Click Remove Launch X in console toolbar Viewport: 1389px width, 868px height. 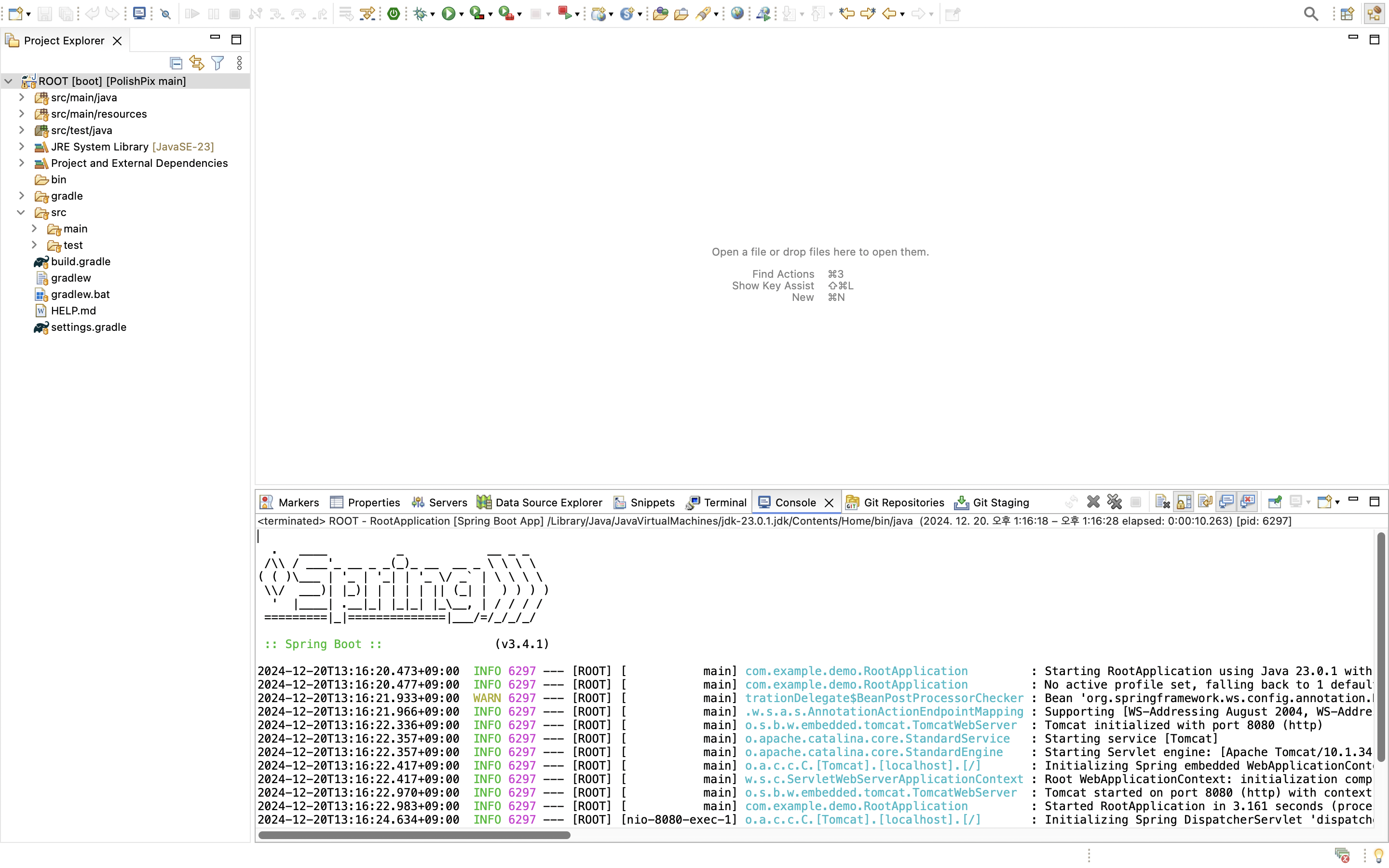pyautogui.click(x=1093, y=502)
